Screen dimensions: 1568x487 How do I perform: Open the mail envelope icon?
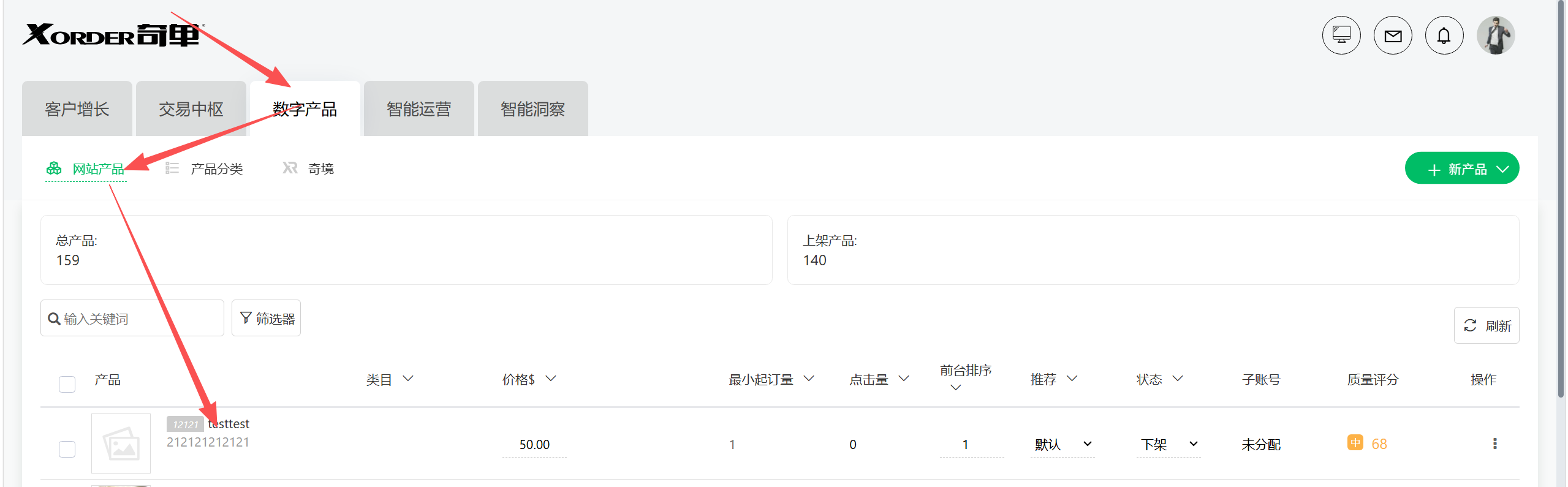pyautogui.click(x=1393, y=36)
